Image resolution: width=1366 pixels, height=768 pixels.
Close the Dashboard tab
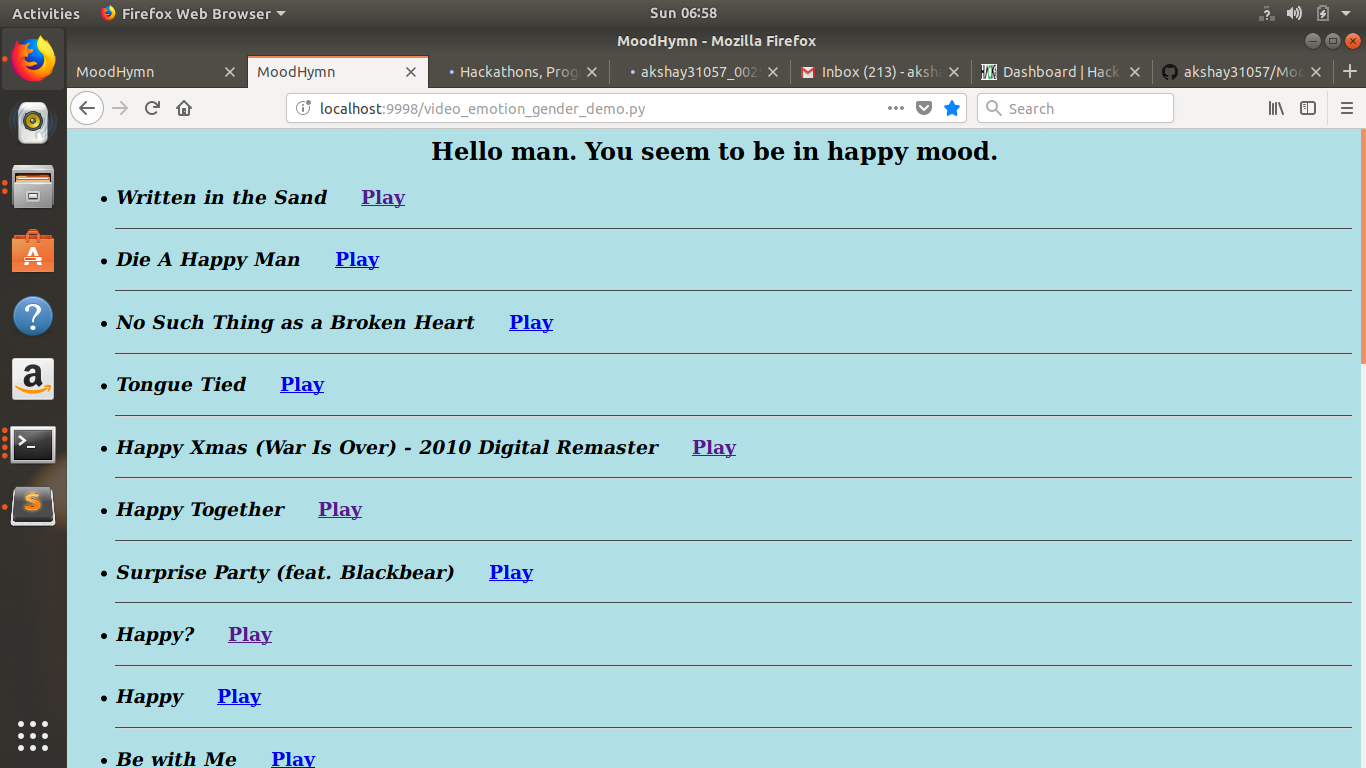pos(1134,72)
